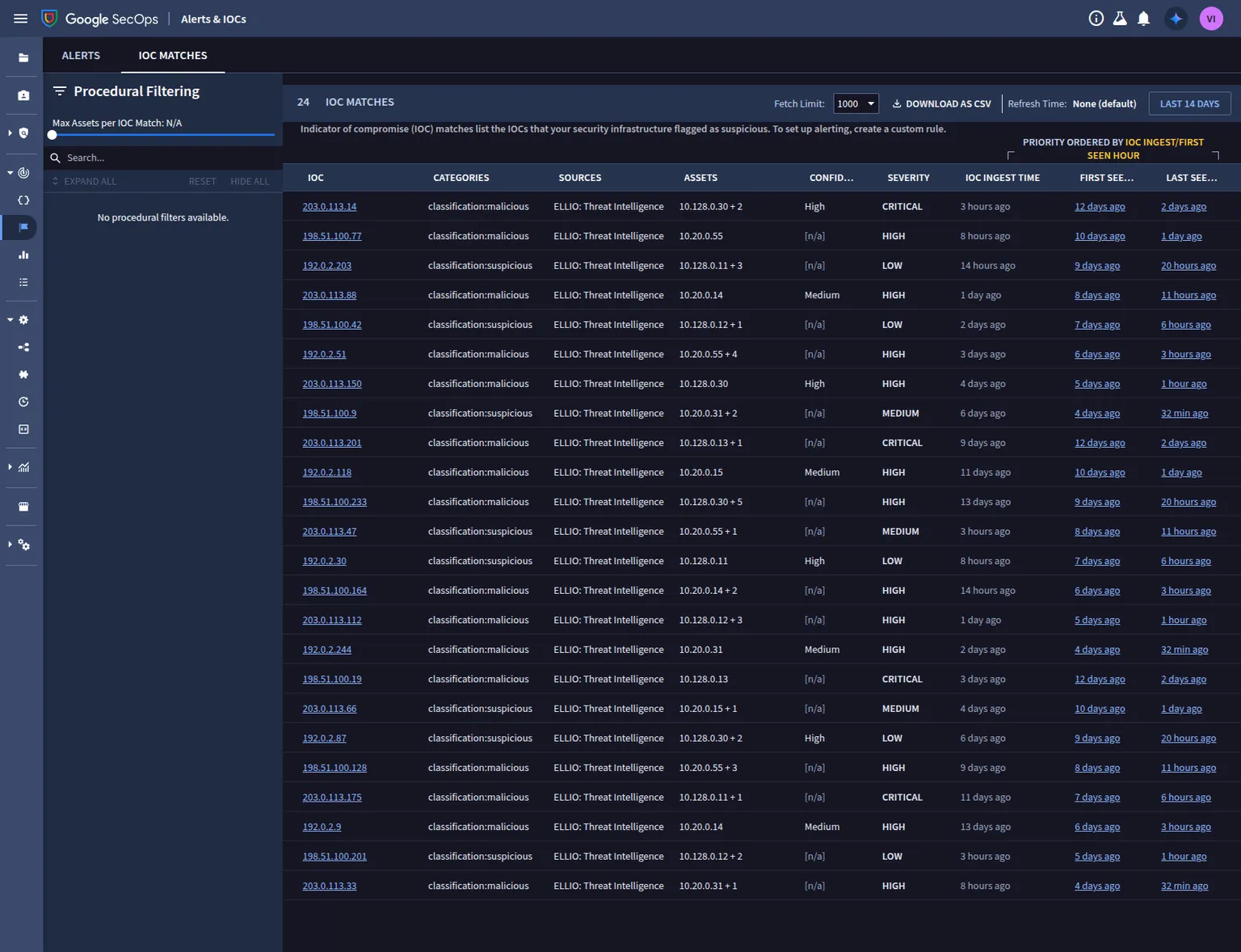
Task: Click DOWNLOAD AS CSV button
Action: [x=941, y=103]
